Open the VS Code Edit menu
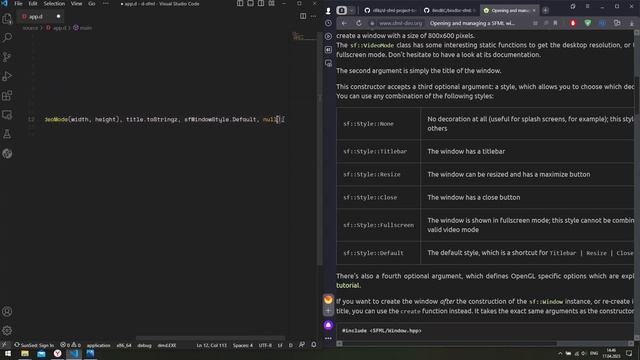This screenshot has width=640, height=360. 33,4
